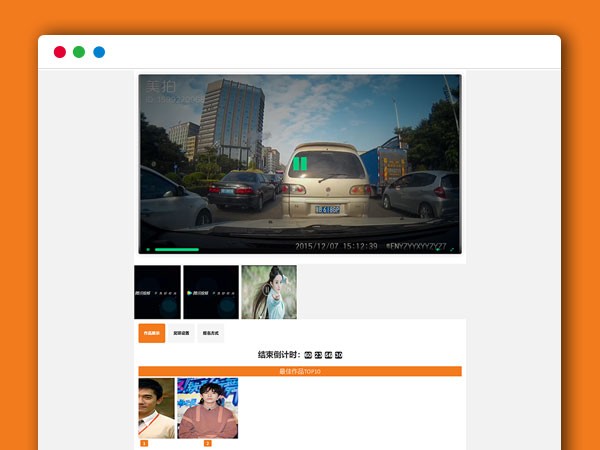The height and width of the screenshot is (450, 600).
Task: Click the orange rank badge numbered 1
Action: coord(144,443)
